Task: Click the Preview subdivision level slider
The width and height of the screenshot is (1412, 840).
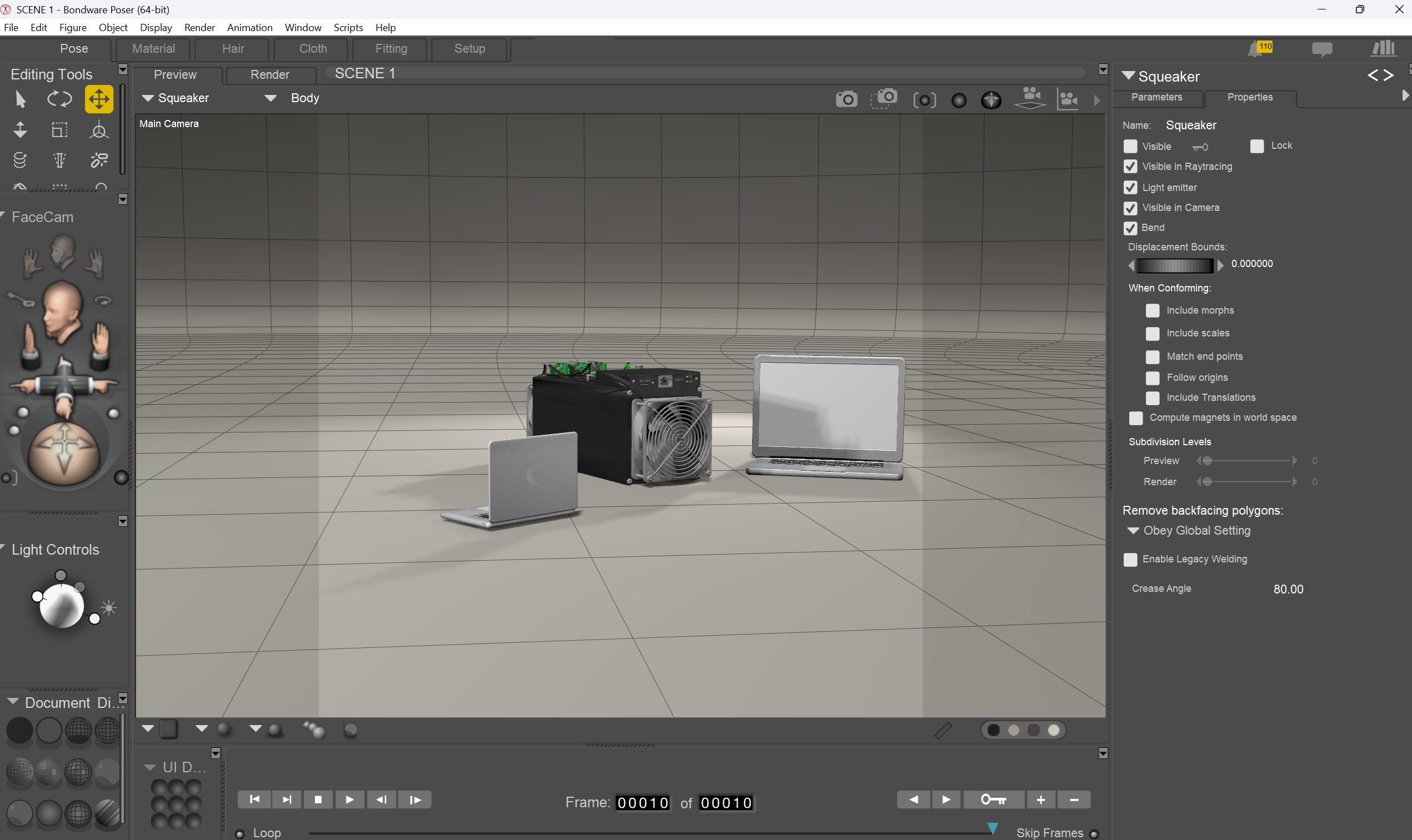Action: coord(1246,461)
